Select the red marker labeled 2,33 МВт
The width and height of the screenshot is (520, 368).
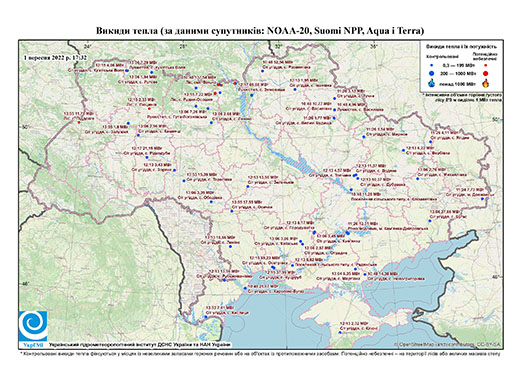149,108
